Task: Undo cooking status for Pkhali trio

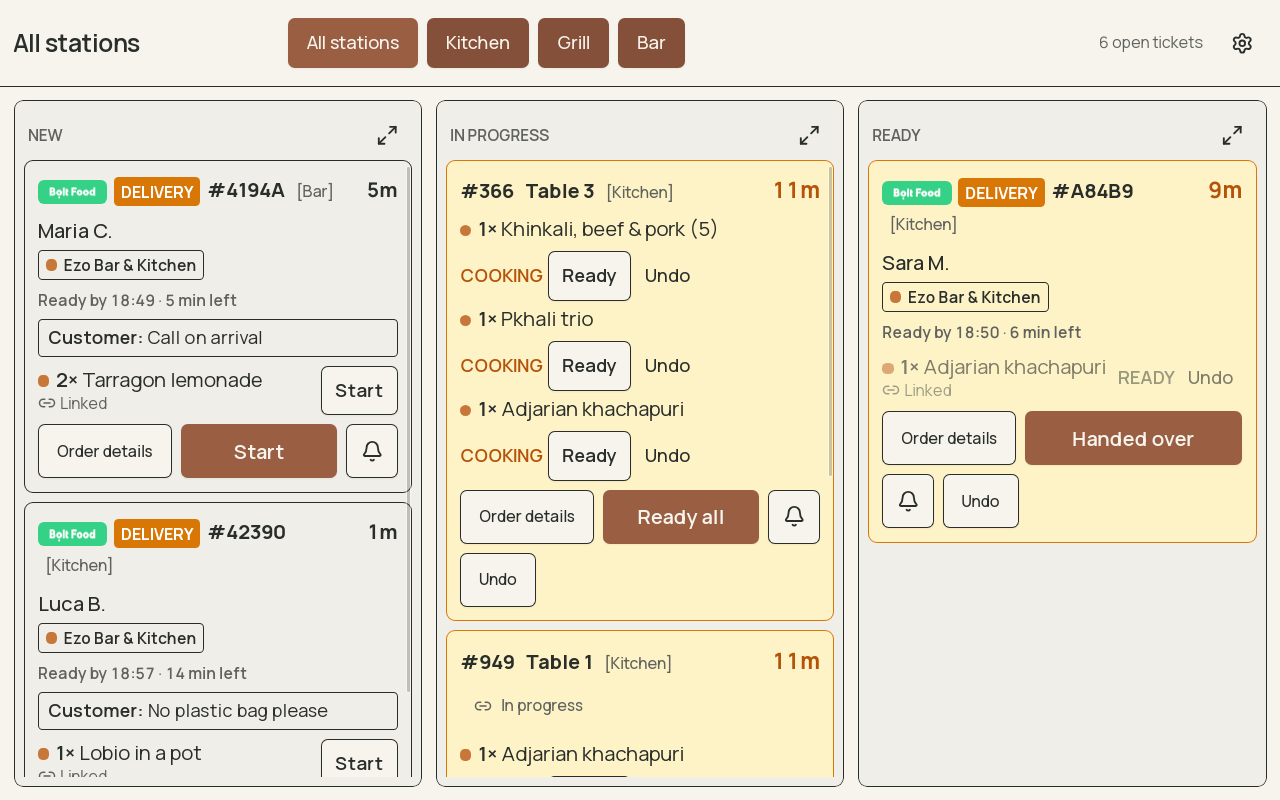Action: click(667, 366)
